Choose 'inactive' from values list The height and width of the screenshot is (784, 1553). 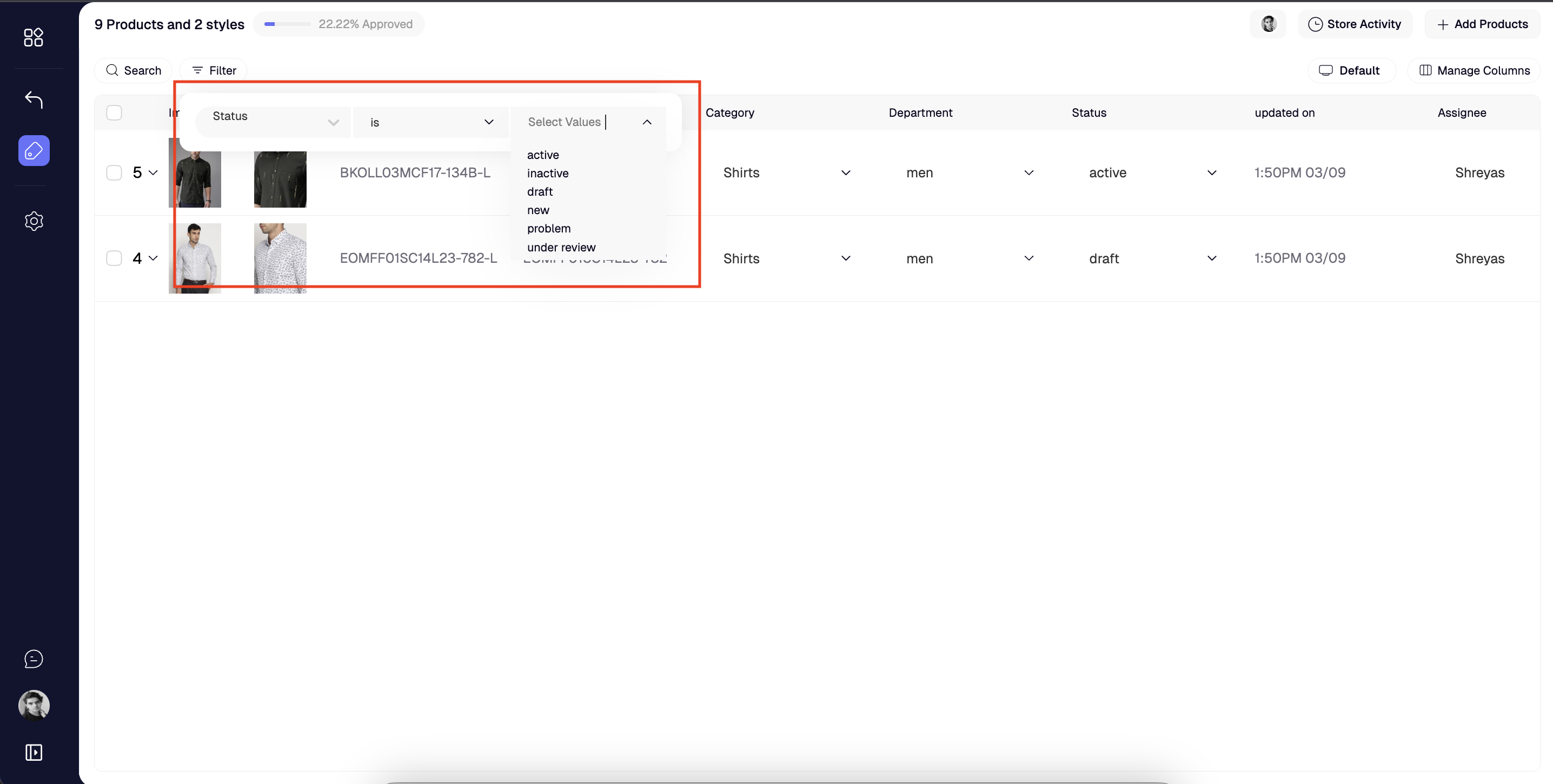tap(547, 174)
